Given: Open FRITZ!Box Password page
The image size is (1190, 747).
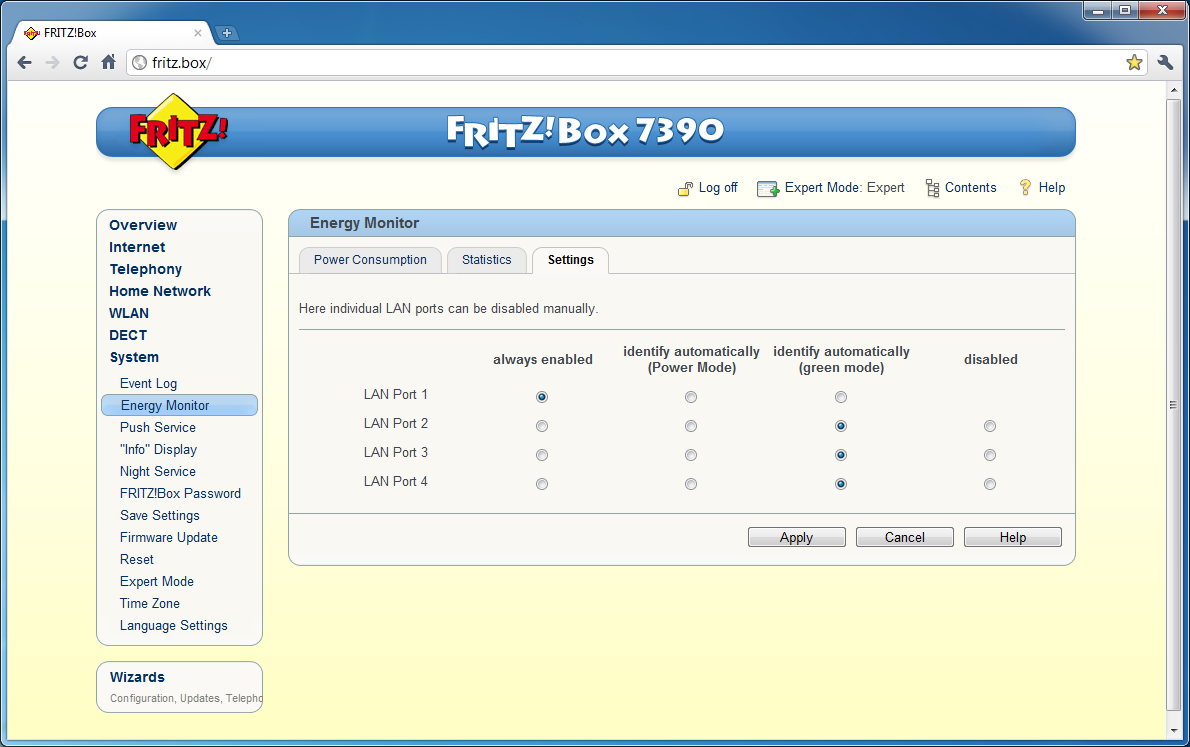Looking at the screenshot, I should click(180, 493).
